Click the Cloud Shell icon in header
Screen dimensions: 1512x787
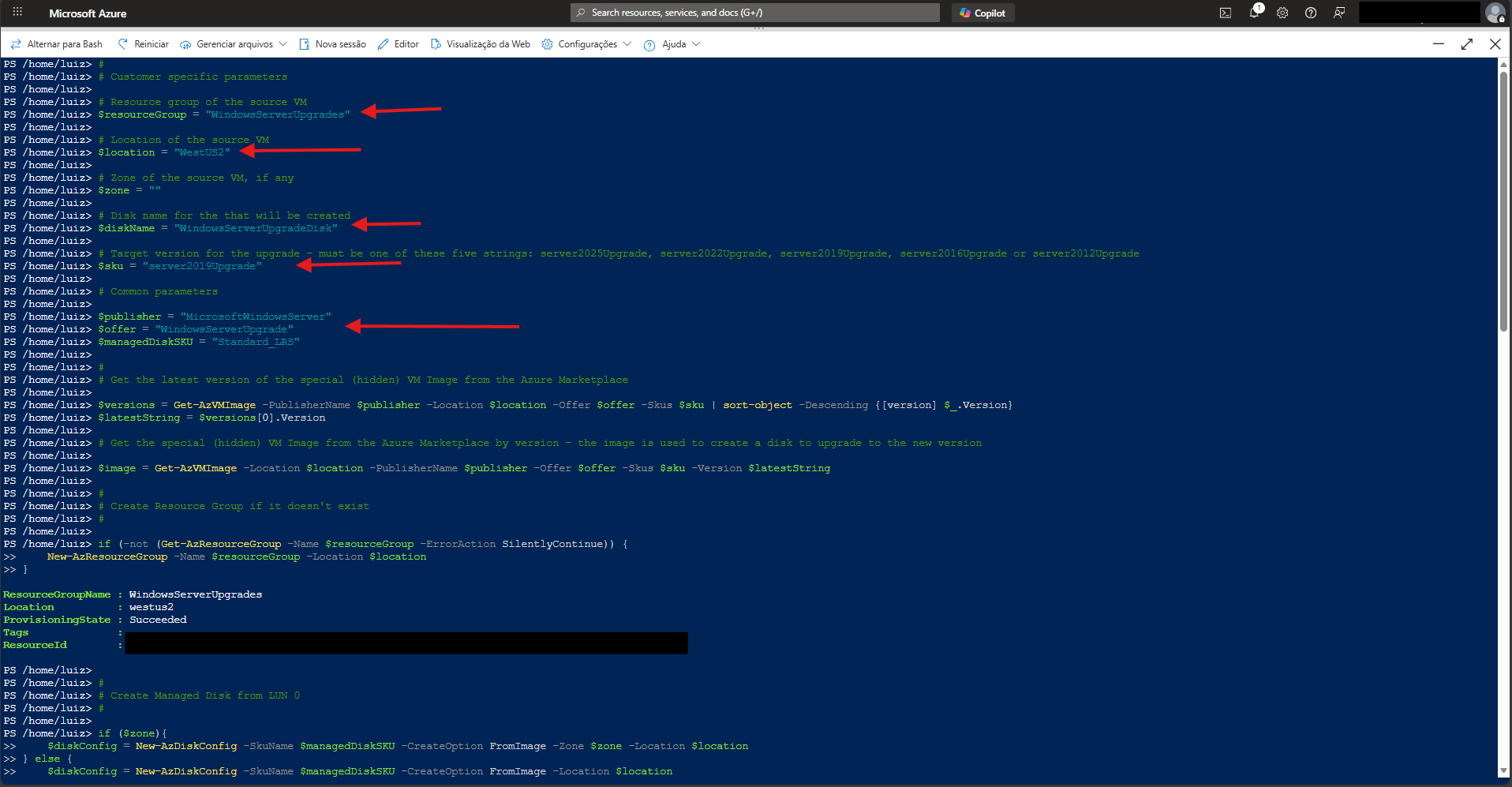point(1225,13)
